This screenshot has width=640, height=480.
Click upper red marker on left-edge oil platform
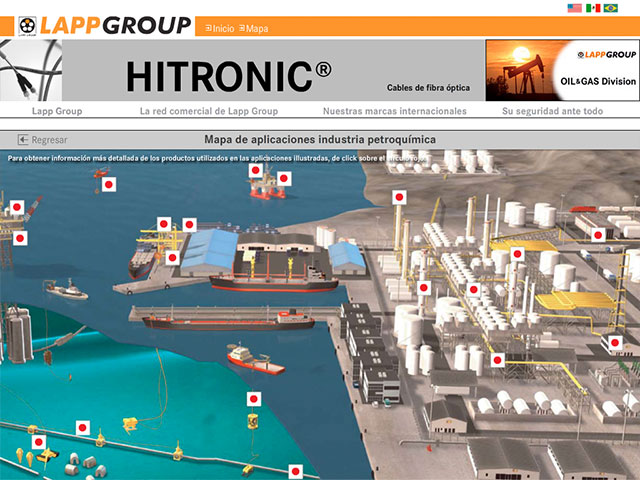[x=17, y=207]
